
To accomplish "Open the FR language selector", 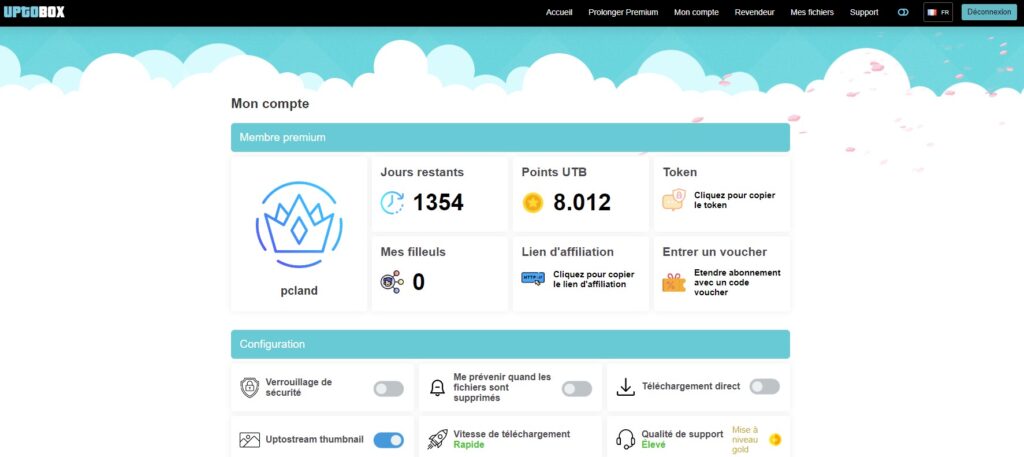I will tap(937, 12).
